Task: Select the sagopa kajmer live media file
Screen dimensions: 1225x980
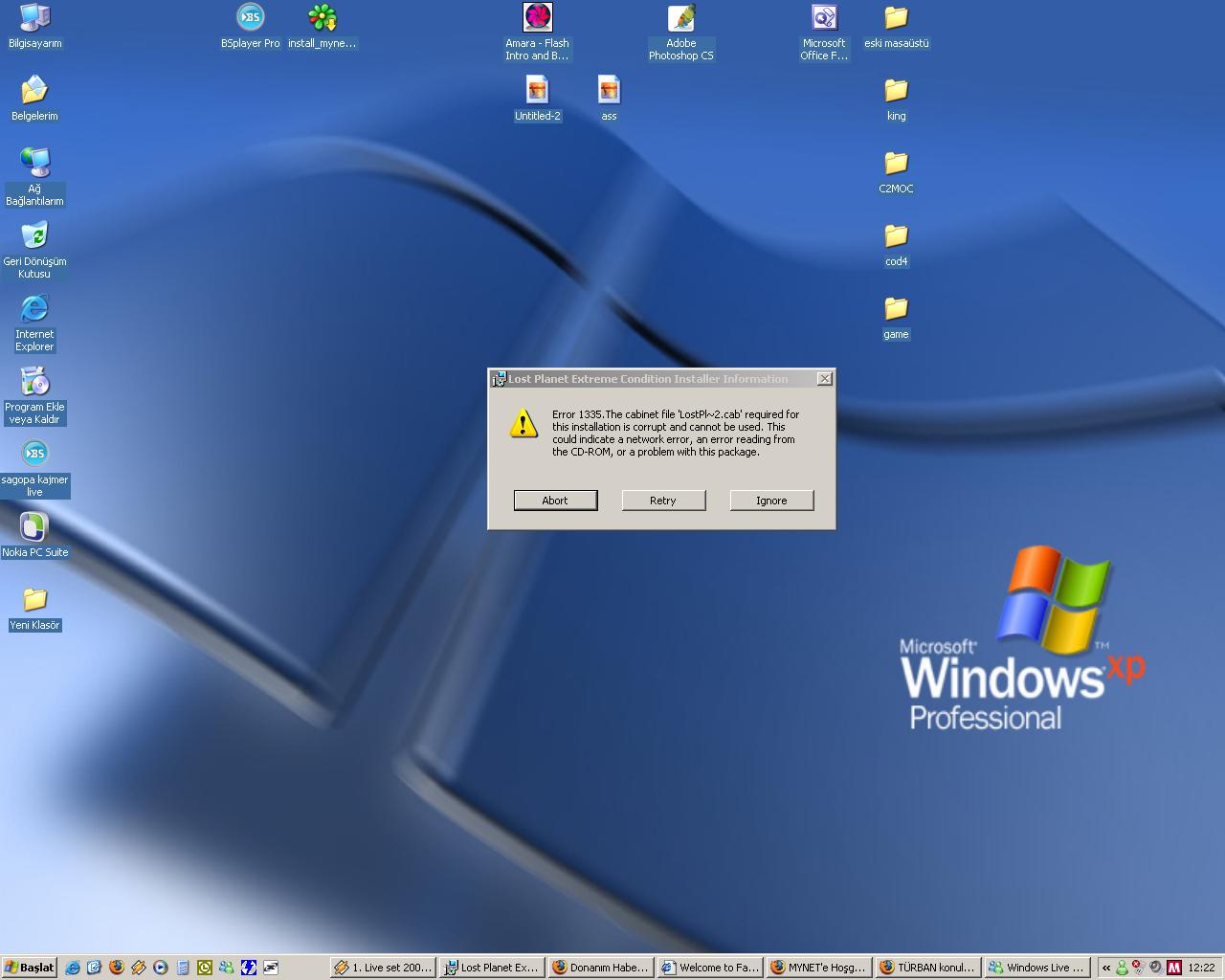Action: pyautogui.click(x=34, y=468)
